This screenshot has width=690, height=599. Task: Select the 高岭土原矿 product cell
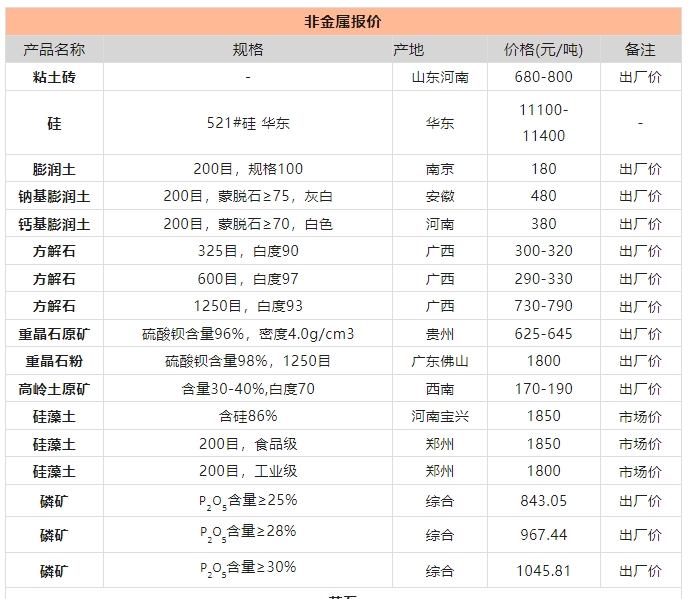54,389
